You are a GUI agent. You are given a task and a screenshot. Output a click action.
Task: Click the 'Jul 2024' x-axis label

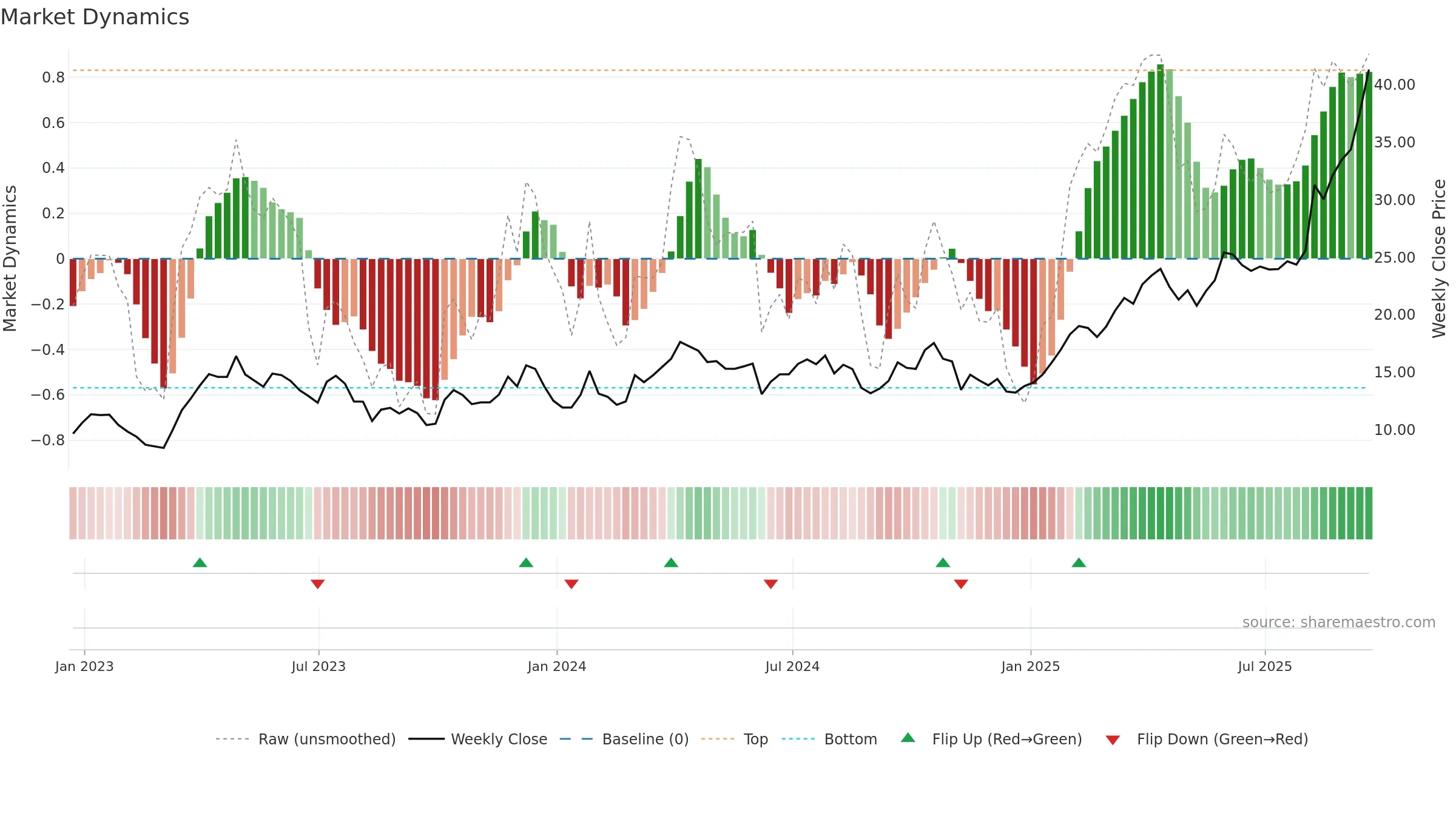[792, 666]
